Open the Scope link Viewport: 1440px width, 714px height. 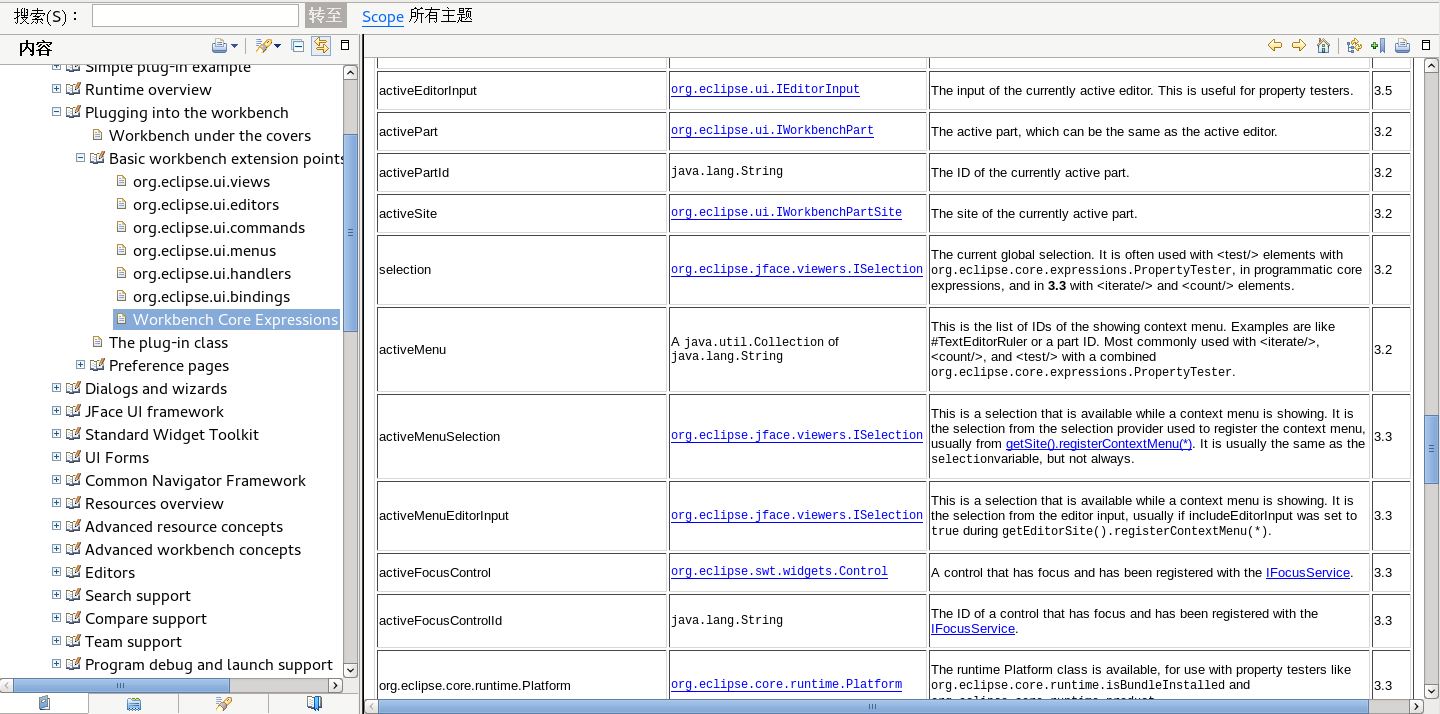click(x=383, y=16)
